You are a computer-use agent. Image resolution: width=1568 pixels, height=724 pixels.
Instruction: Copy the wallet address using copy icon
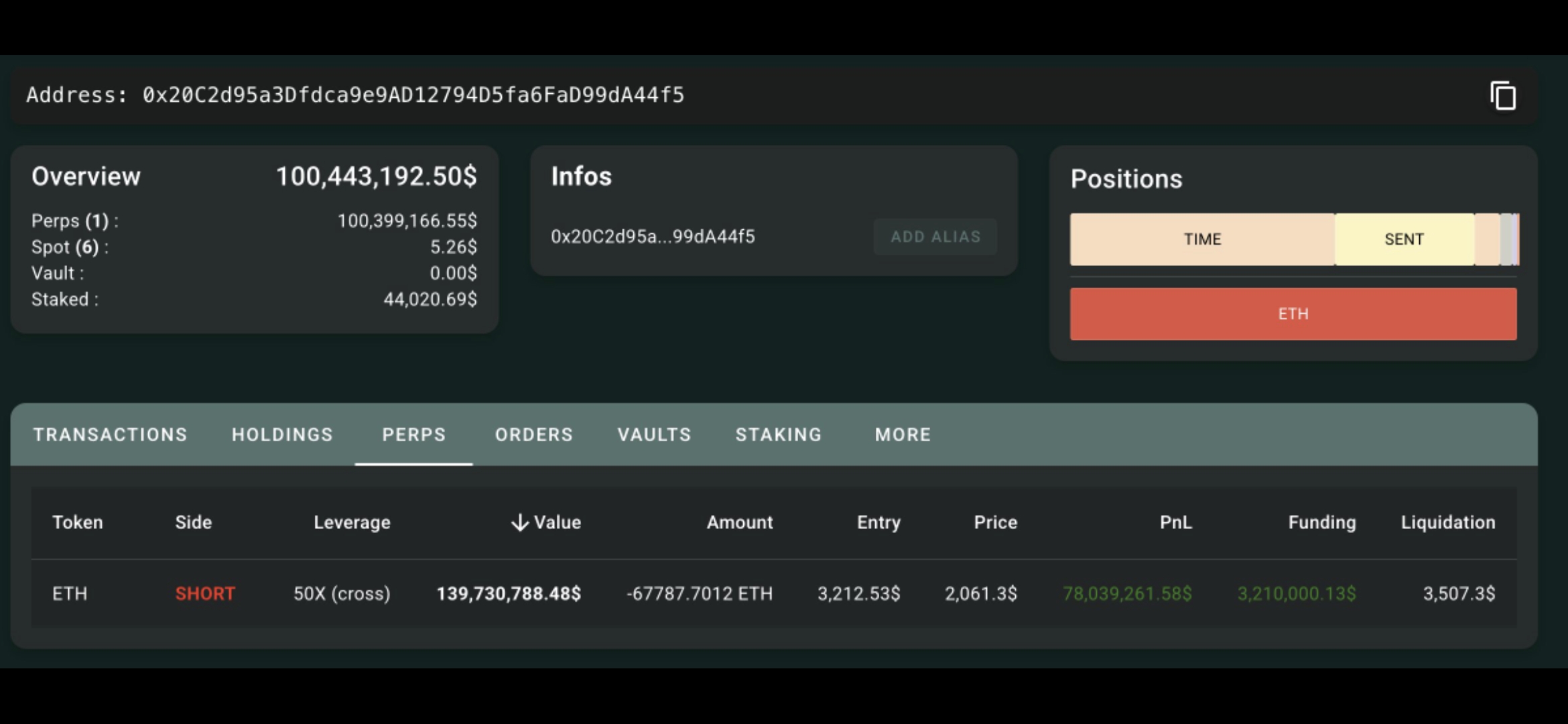click(x=1502, y=96)
